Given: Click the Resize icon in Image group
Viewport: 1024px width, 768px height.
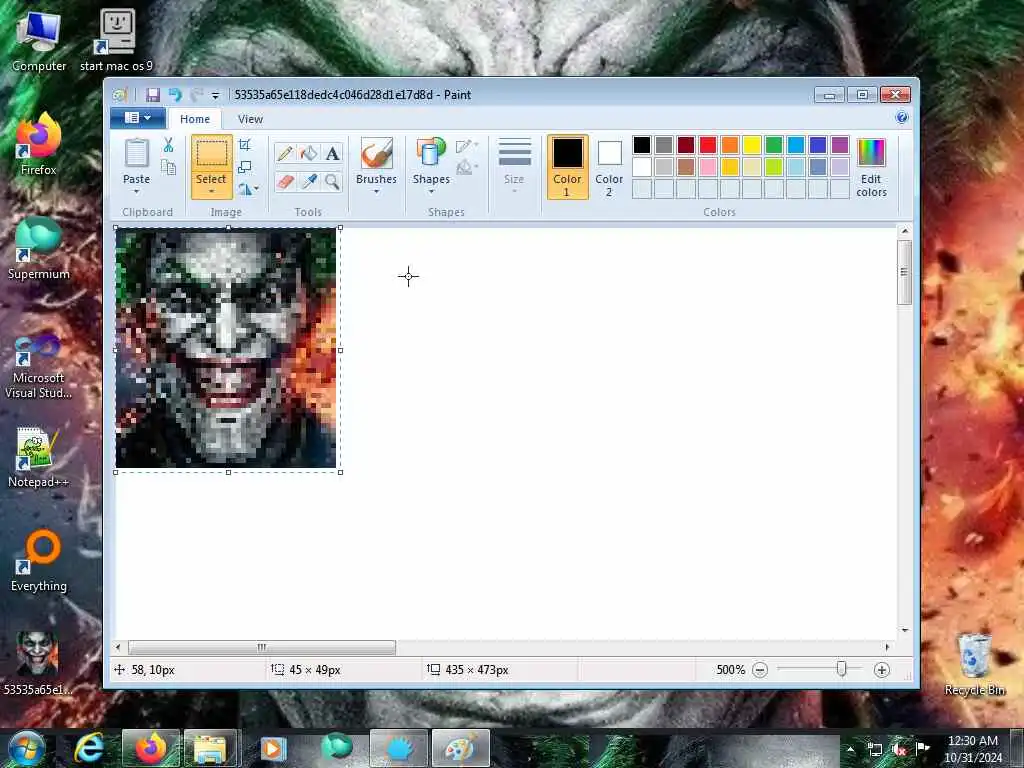Looking at the screenshot, I should click(245, 167).
